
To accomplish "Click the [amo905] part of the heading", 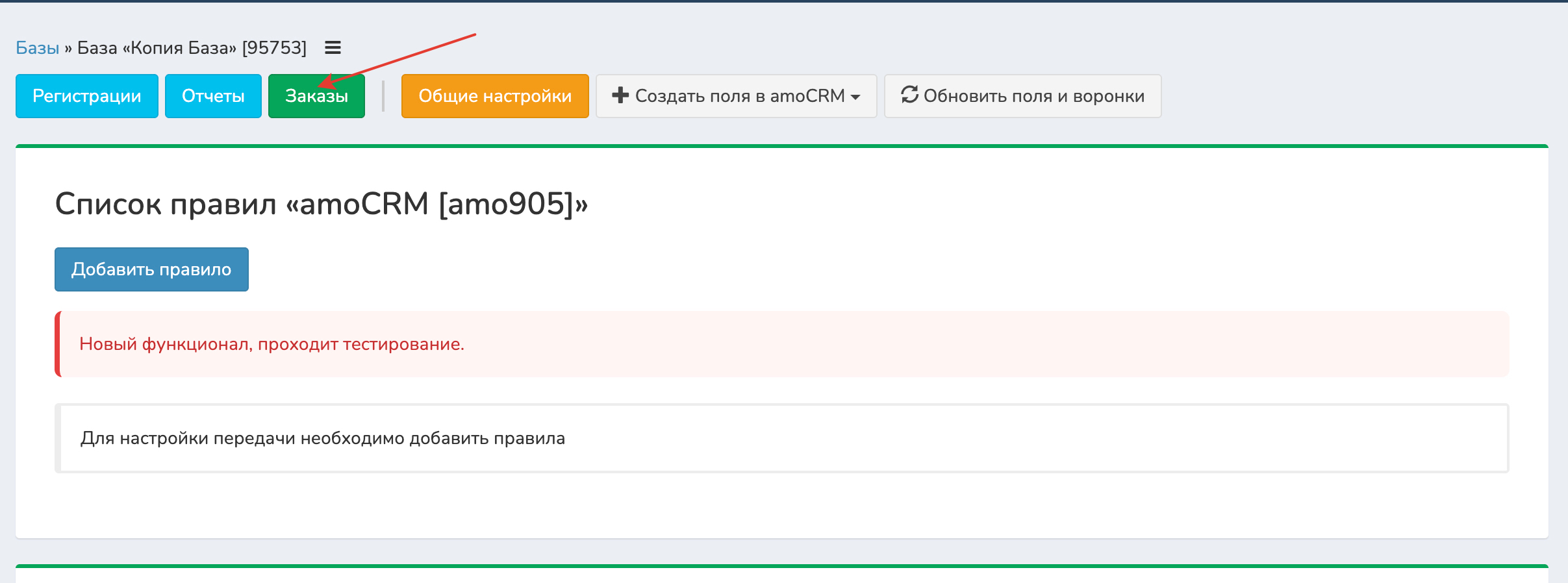I will (506, 204).
